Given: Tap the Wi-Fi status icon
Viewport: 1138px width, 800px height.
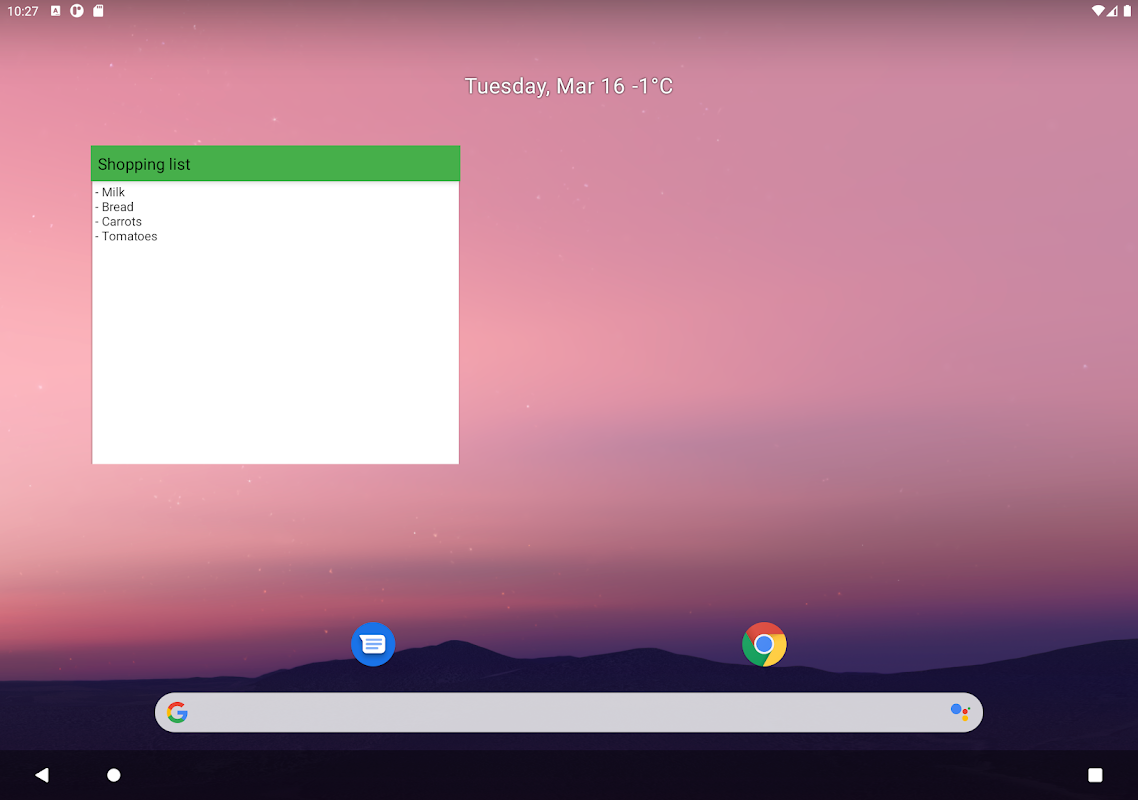Looking at the screenshot, I should click(x=1098, y=11).
